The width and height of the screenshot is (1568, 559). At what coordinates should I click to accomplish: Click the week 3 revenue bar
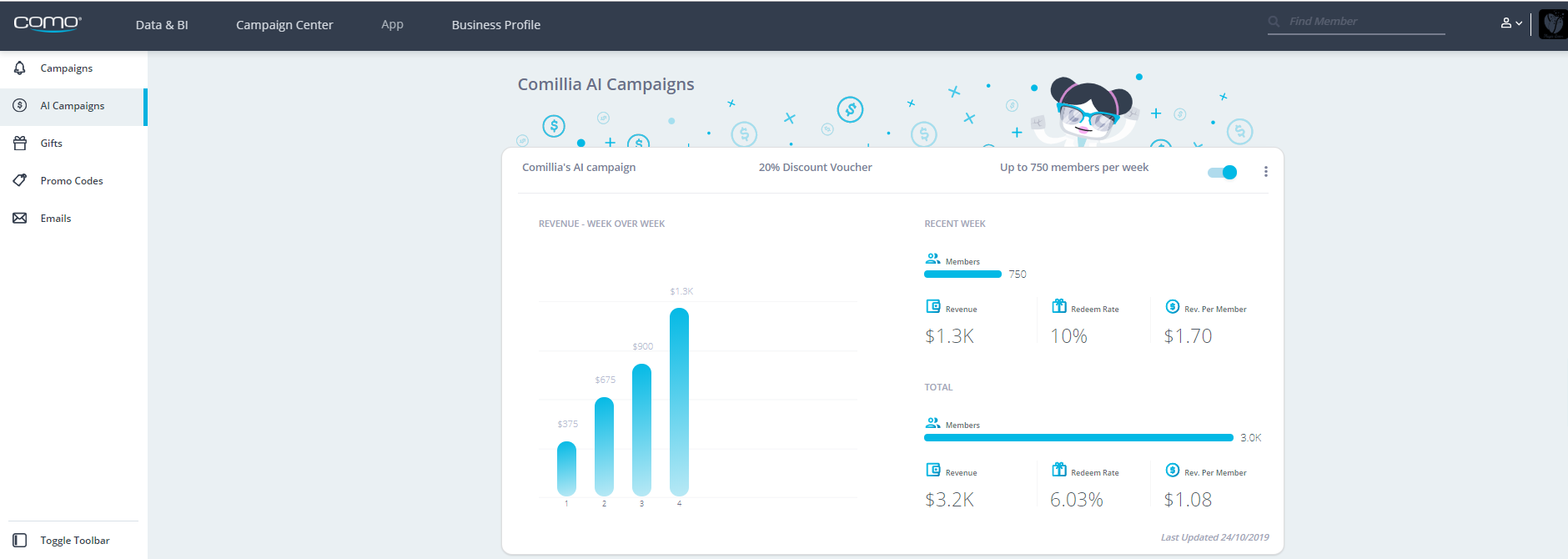[641, 431]
